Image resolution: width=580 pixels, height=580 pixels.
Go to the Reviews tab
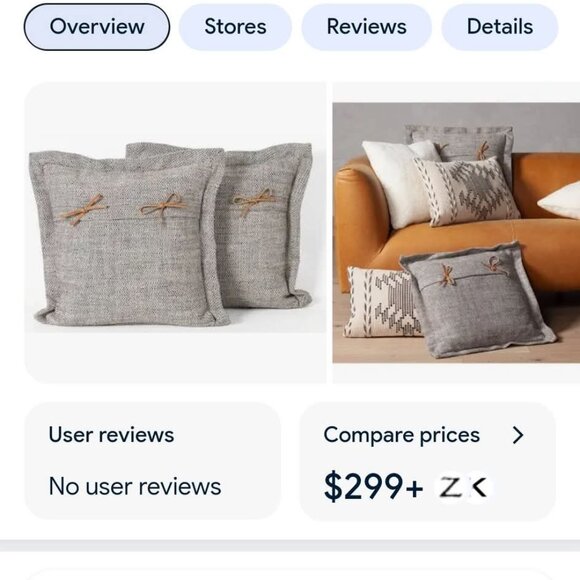click(x=366, y=27)
